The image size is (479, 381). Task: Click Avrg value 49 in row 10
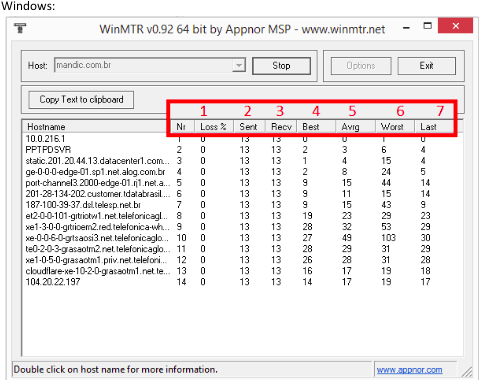point(347,238)
